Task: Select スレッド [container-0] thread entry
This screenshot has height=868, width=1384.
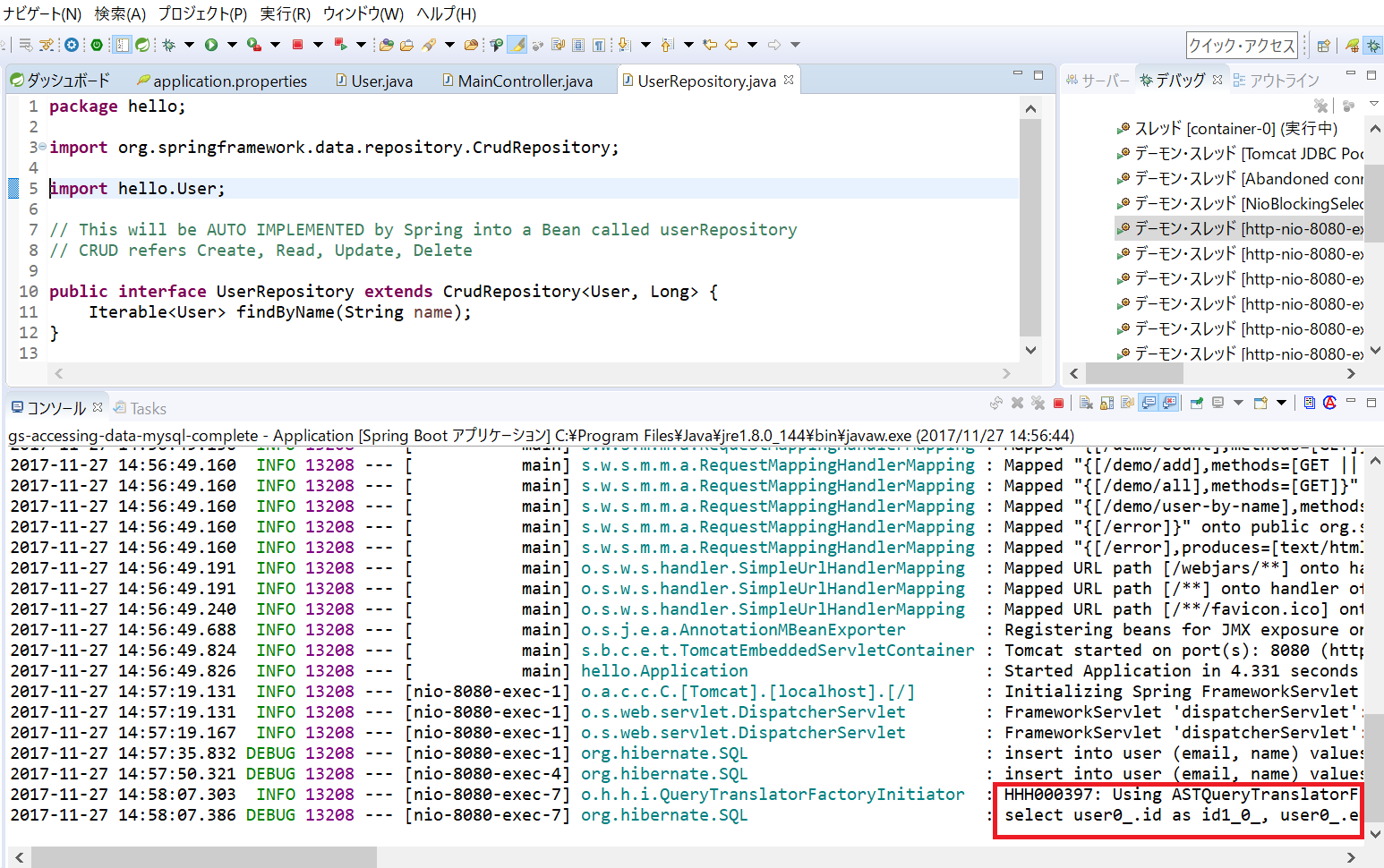Action: [1235, 129]
